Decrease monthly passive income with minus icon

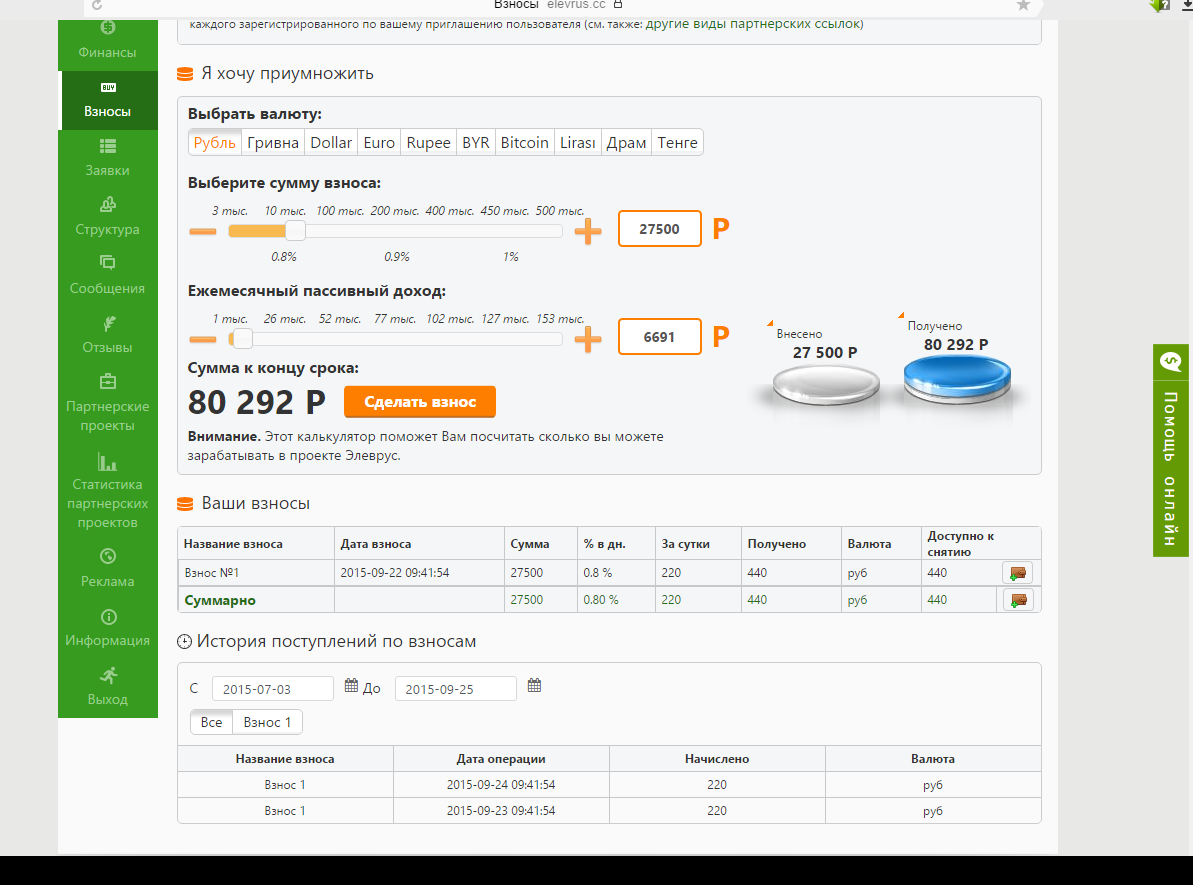(x=202, y=339)
